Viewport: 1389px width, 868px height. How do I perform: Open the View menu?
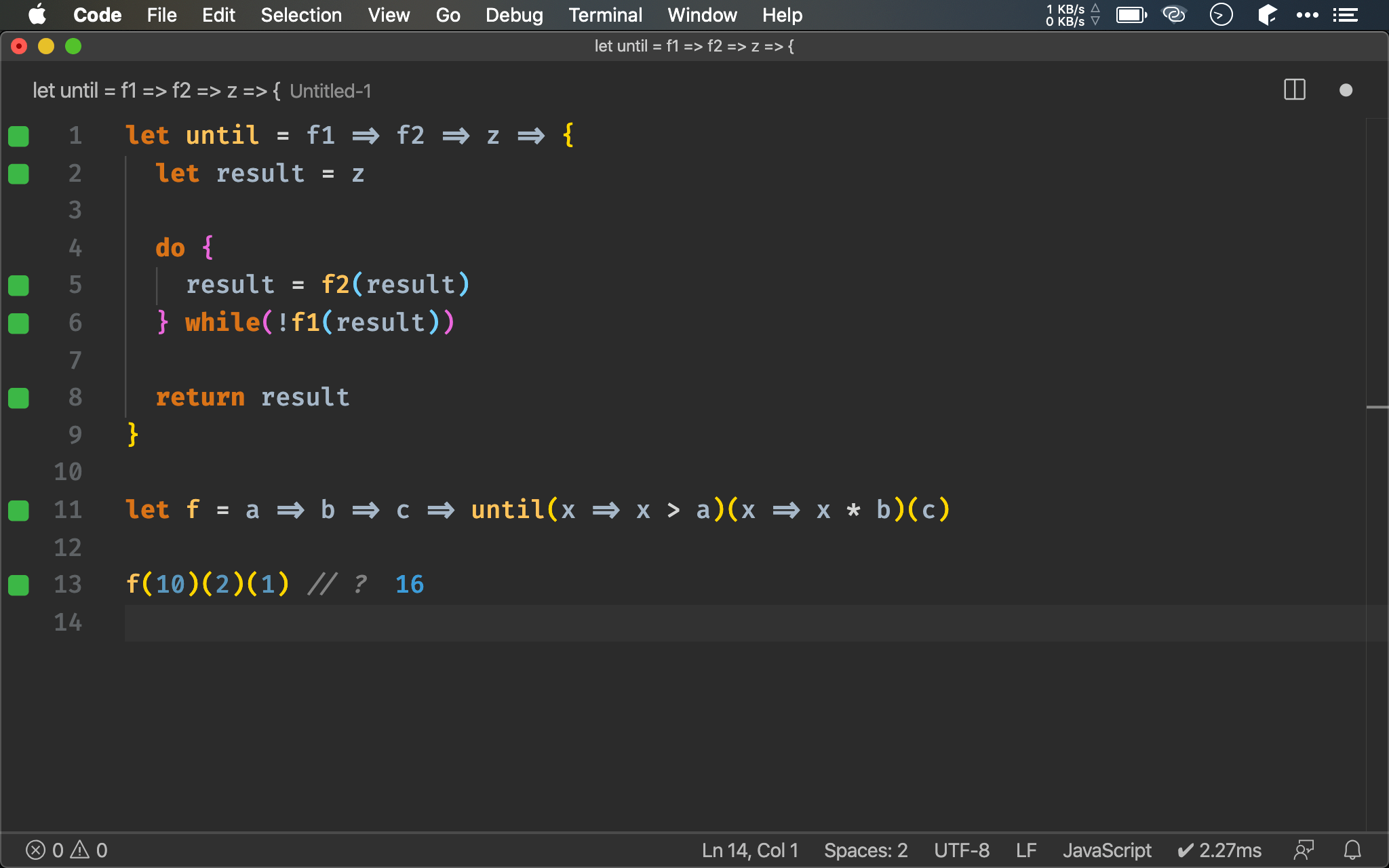pos(389,15)
